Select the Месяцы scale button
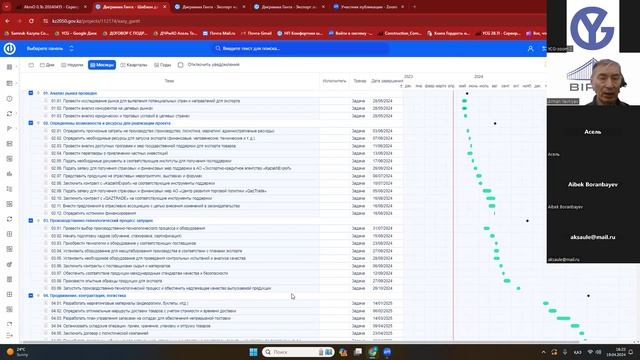640x360 pixels. (102, 65)
